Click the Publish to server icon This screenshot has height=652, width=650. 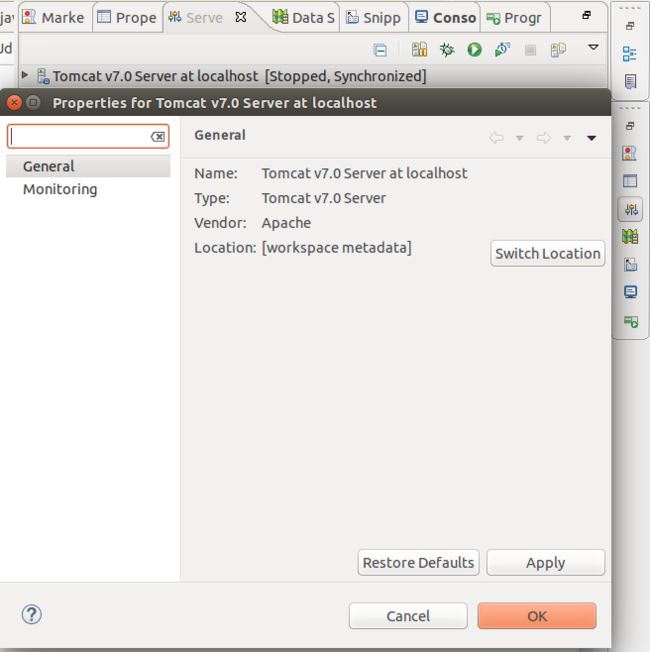point(558,49)
